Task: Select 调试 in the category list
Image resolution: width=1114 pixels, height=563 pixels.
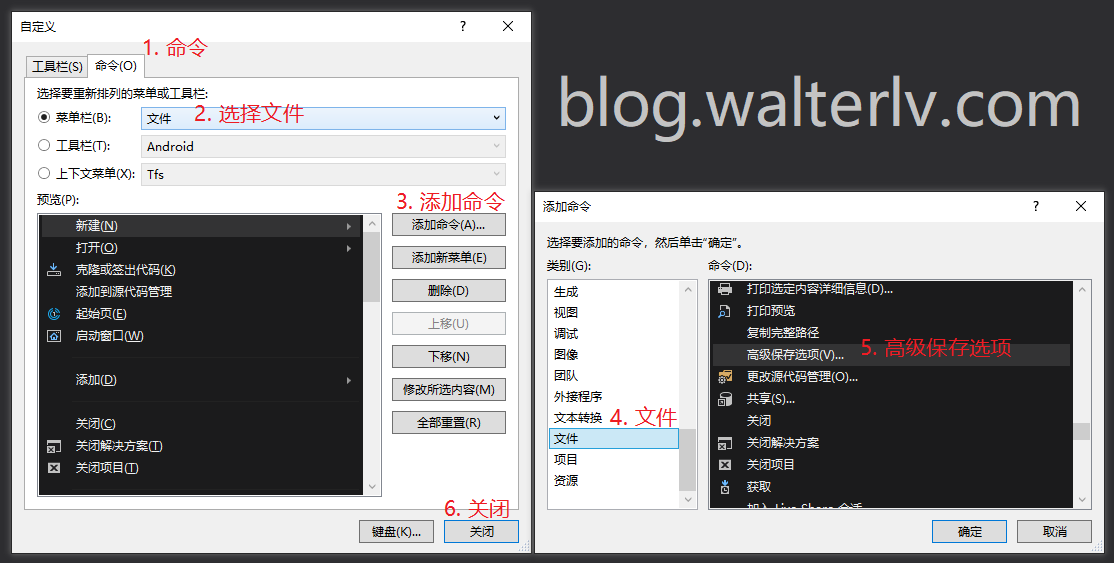Action: 614,333
